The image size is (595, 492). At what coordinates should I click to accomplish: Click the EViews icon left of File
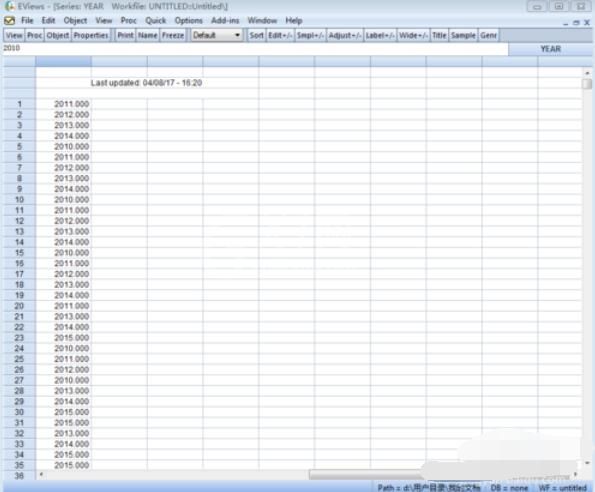pyautogui.click(x=9, y=20)
